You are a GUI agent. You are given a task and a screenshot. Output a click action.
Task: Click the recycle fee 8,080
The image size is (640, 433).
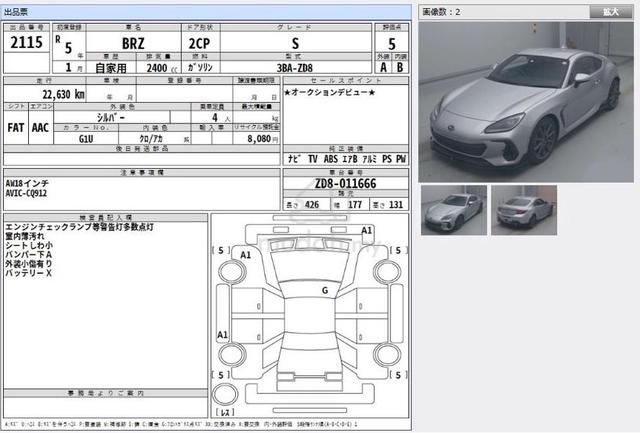point(259,139)
